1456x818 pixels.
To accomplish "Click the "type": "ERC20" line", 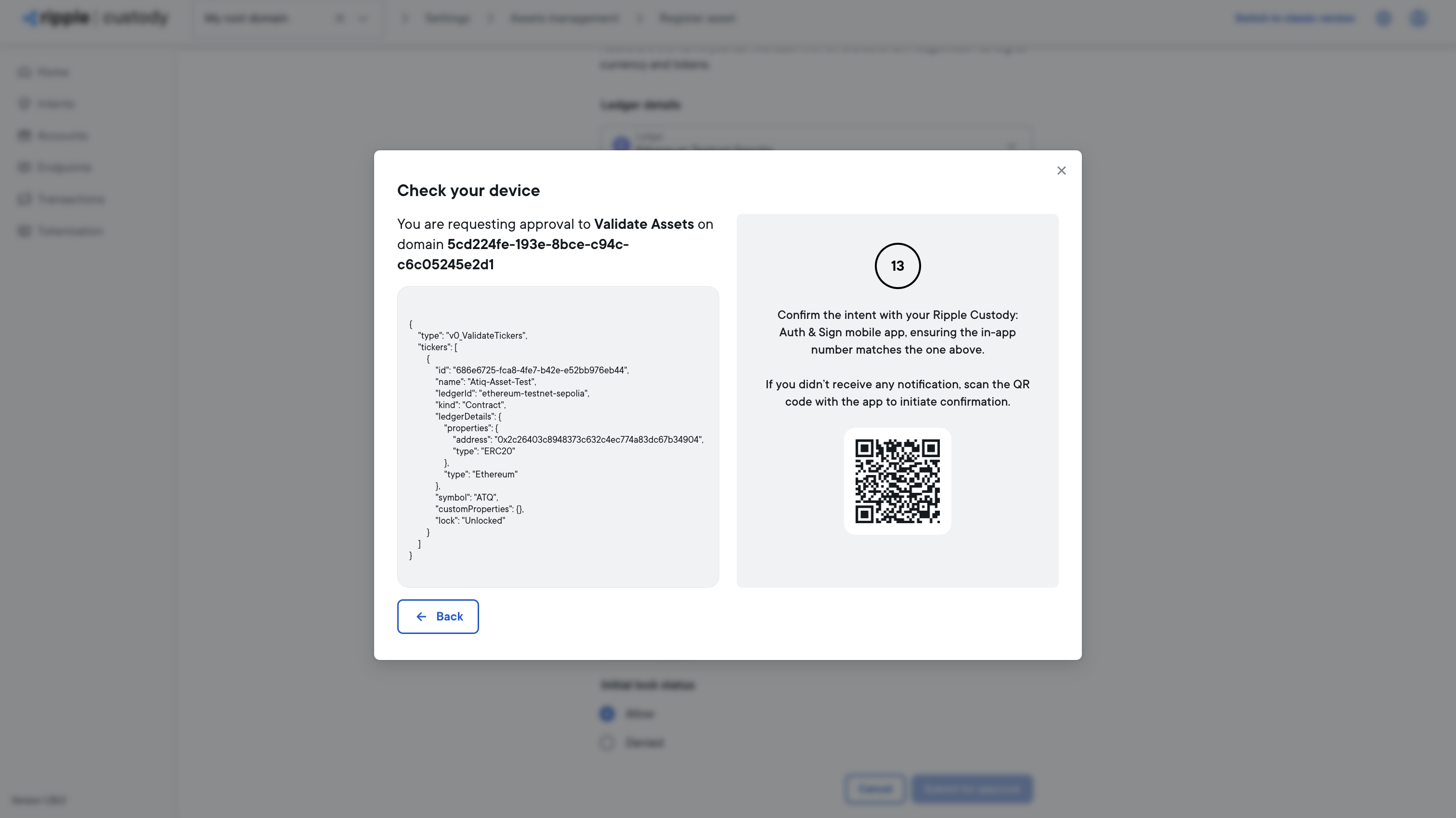I will (484, 451).
